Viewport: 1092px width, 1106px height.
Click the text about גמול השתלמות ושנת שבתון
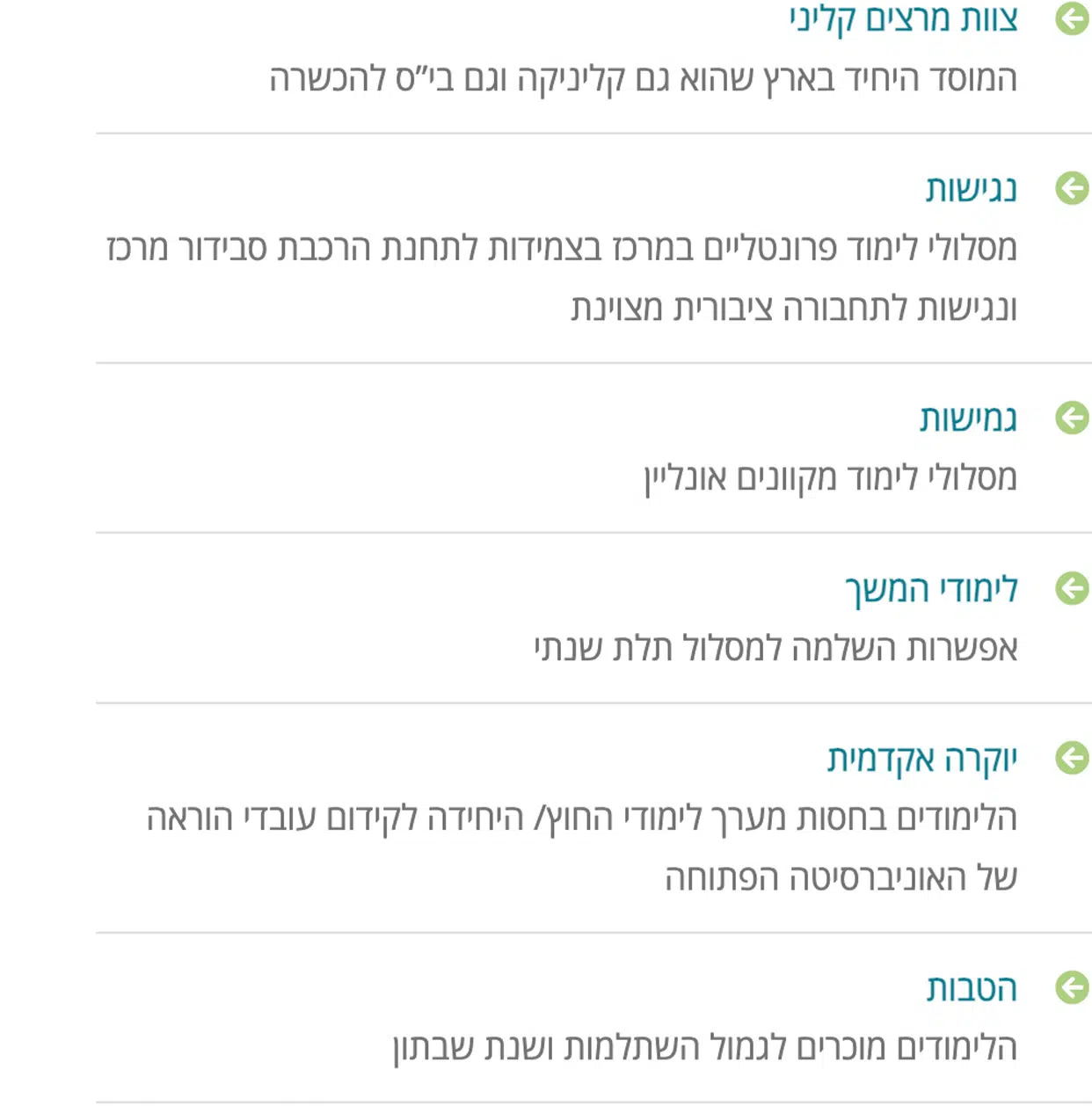(x=704, y=1047)
